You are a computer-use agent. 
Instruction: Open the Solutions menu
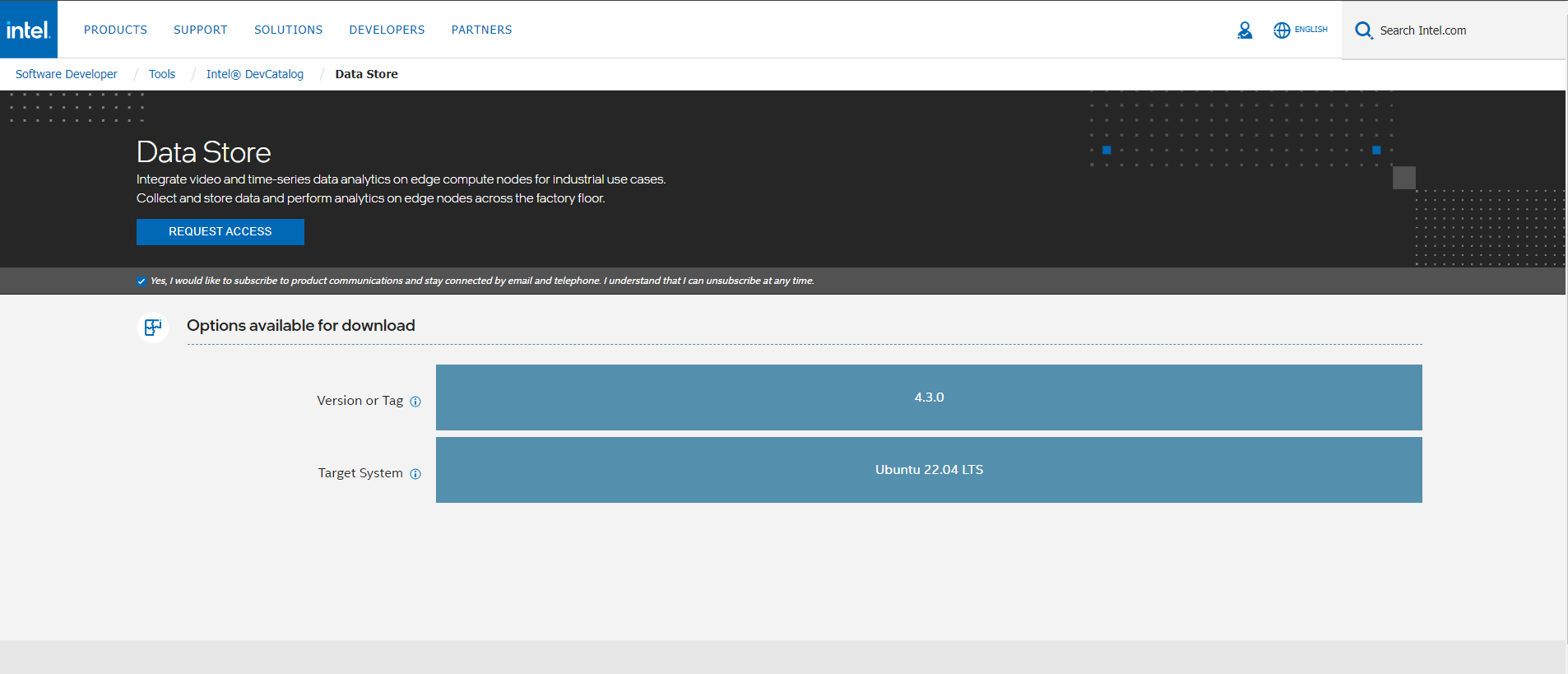[288, 30]
